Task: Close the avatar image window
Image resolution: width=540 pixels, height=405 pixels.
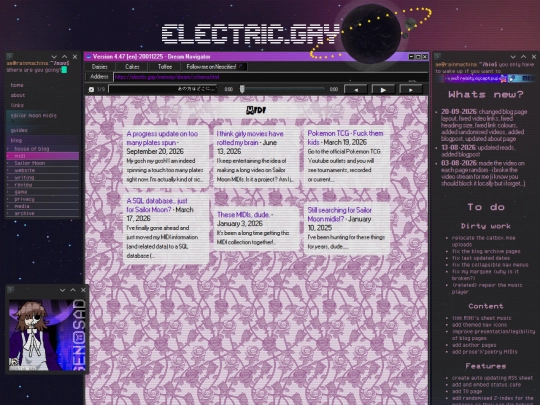Action: pos(83,290)
